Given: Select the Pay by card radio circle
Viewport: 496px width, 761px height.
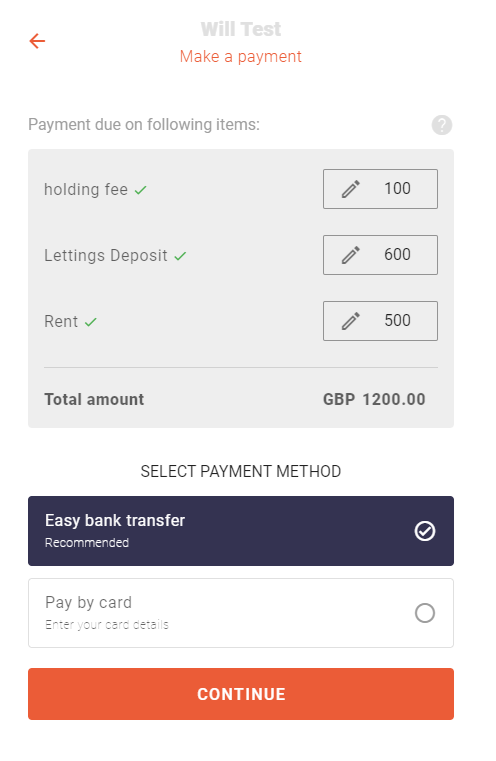Looking at the screenshot, I should [x=425, y=612].
